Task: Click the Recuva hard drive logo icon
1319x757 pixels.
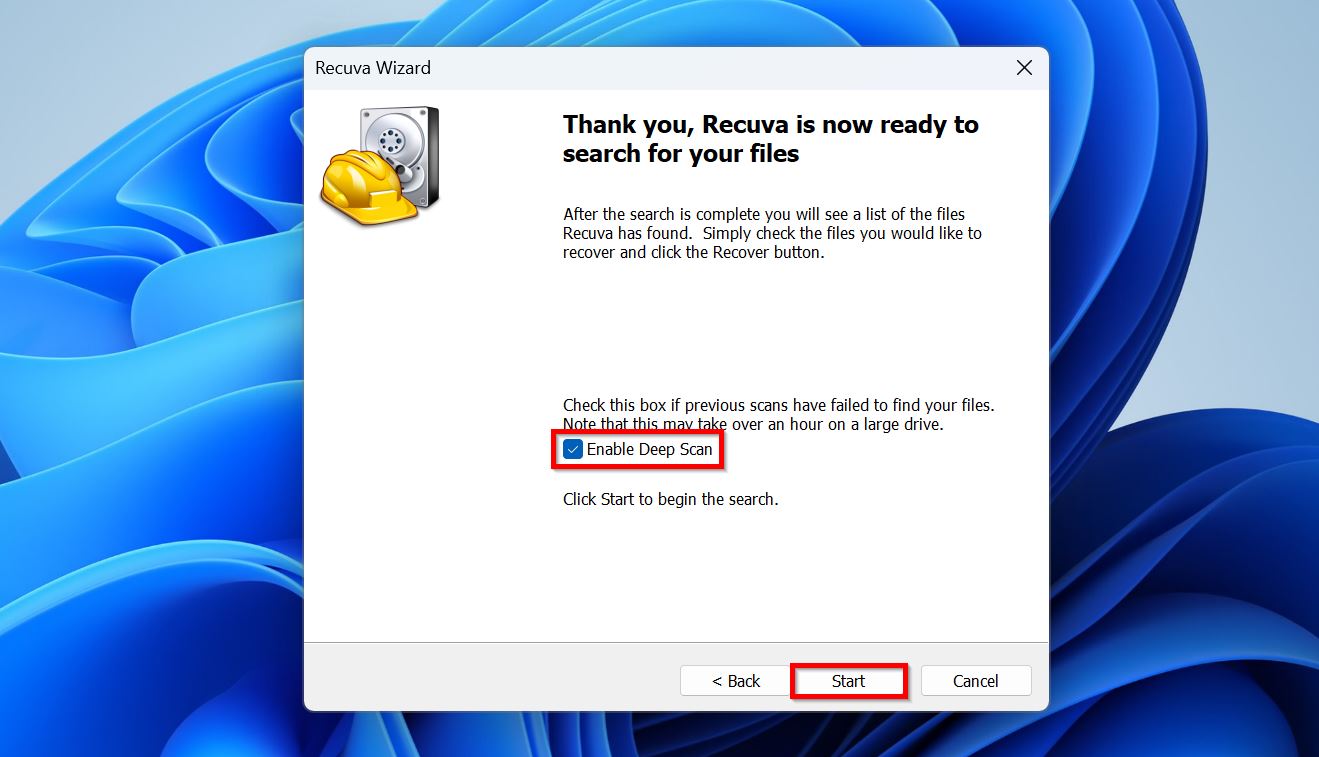Action: 378,165
